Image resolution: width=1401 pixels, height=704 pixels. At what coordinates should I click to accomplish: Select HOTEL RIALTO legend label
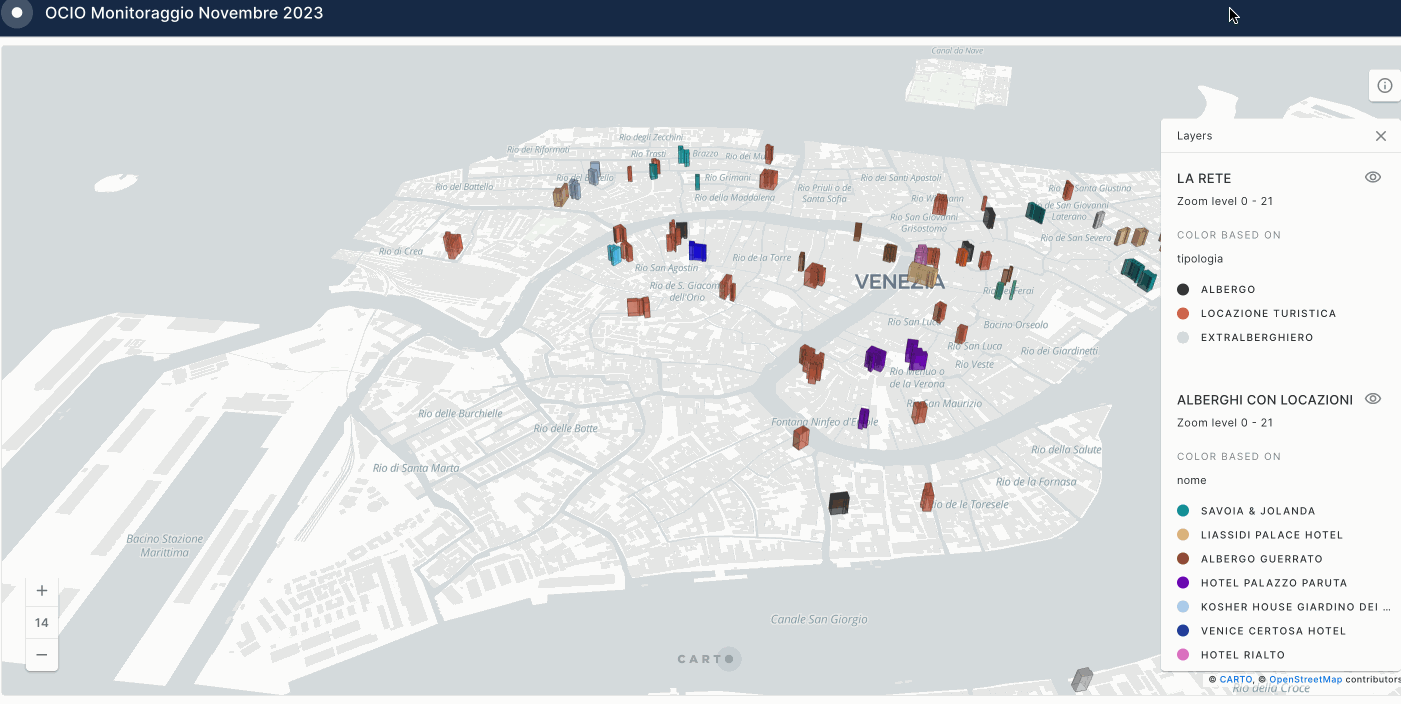point(1243,655)
